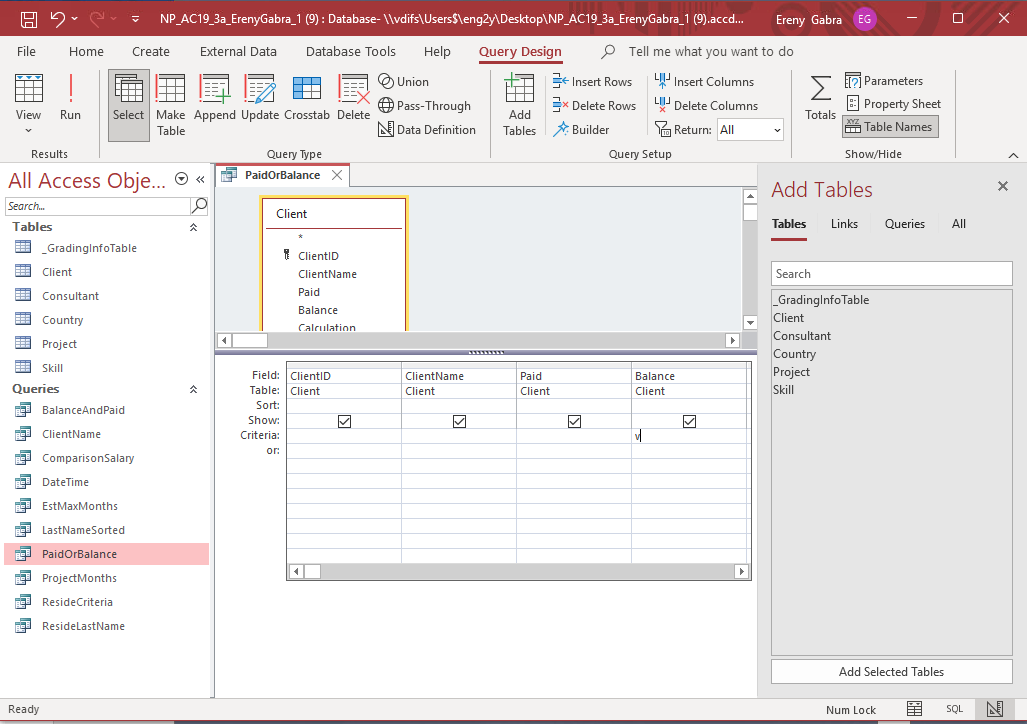1027x724 pixels.
Task: Click the Add Selected Tables button
Action: point(890,671)
